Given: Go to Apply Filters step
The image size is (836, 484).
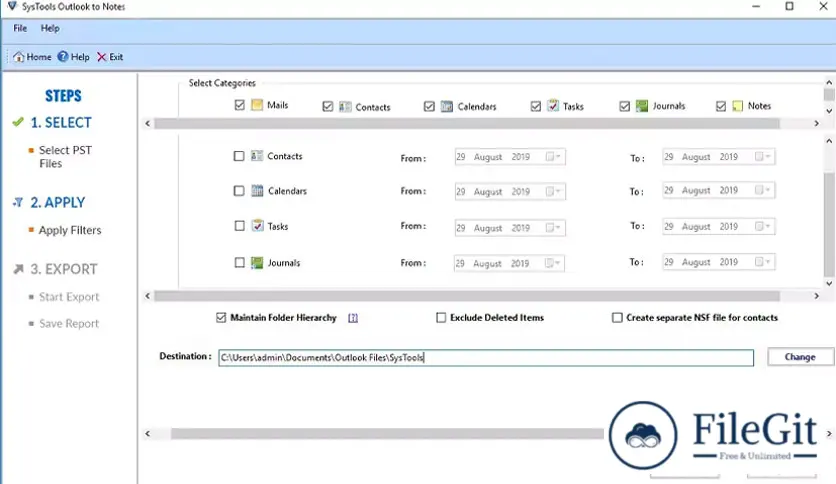Looking at the screenshot, I should 70,230.
